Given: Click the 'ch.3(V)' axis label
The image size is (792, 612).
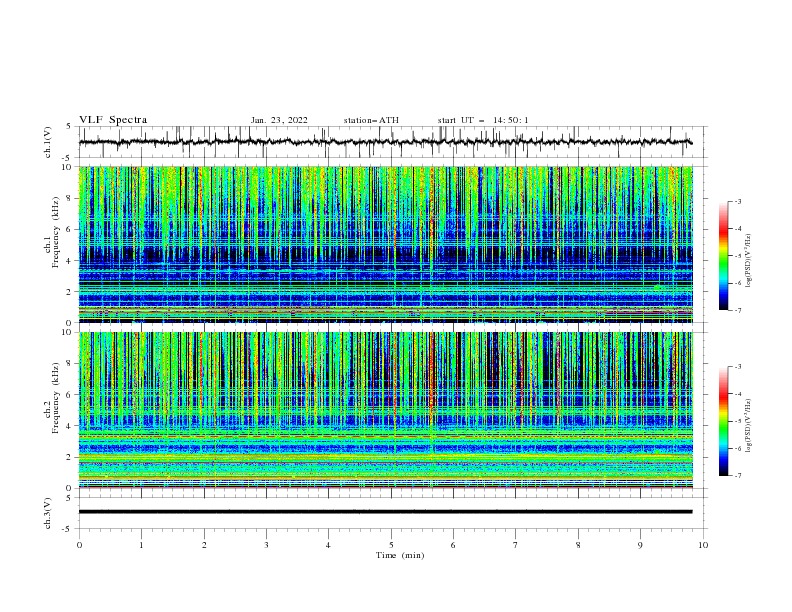Looking at the screenshot, I should pyautogui.click(x=48, y=513).
